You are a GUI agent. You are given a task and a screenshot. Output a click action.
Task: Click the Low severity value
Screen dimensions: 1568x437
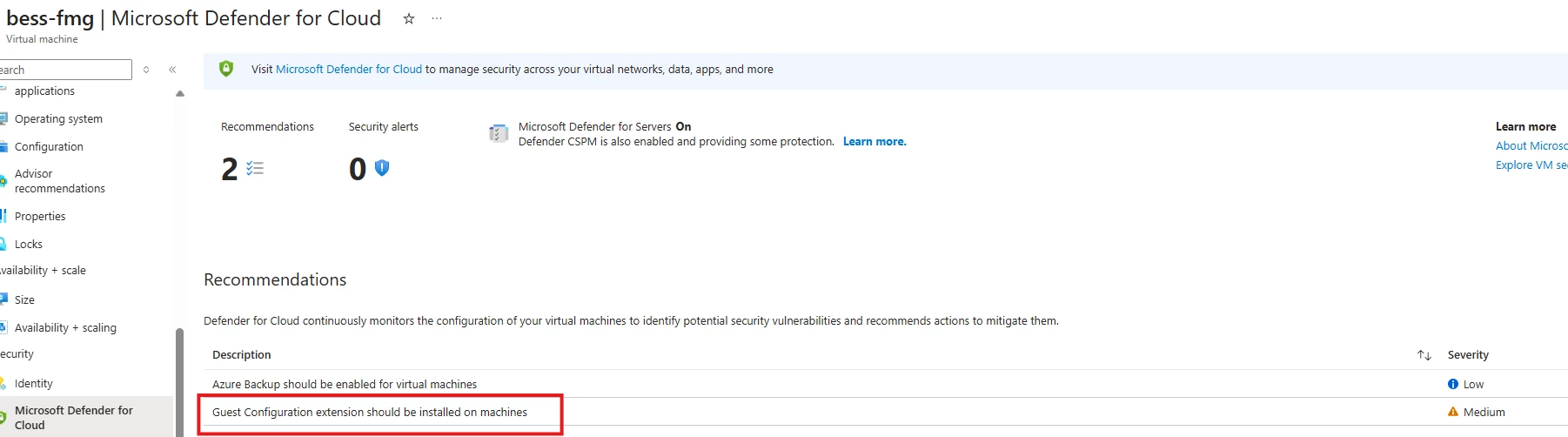click(x=1473, y=384)
